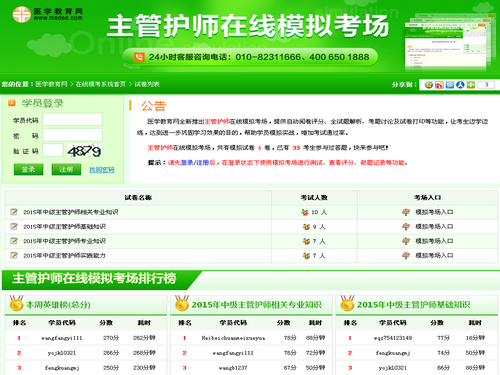
Task: Click the 考场入口 column header
Action: 428,198
